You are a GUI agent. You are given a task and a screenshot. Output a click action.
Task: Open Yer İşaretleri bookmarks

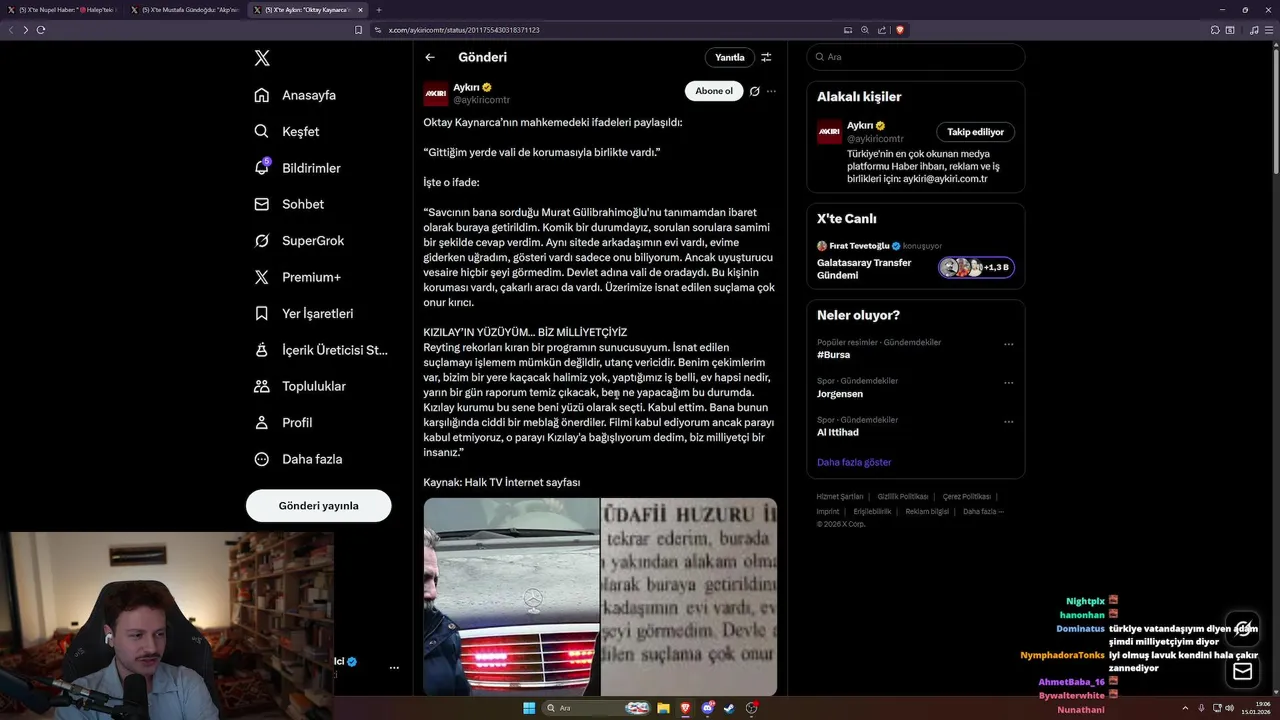304,313
